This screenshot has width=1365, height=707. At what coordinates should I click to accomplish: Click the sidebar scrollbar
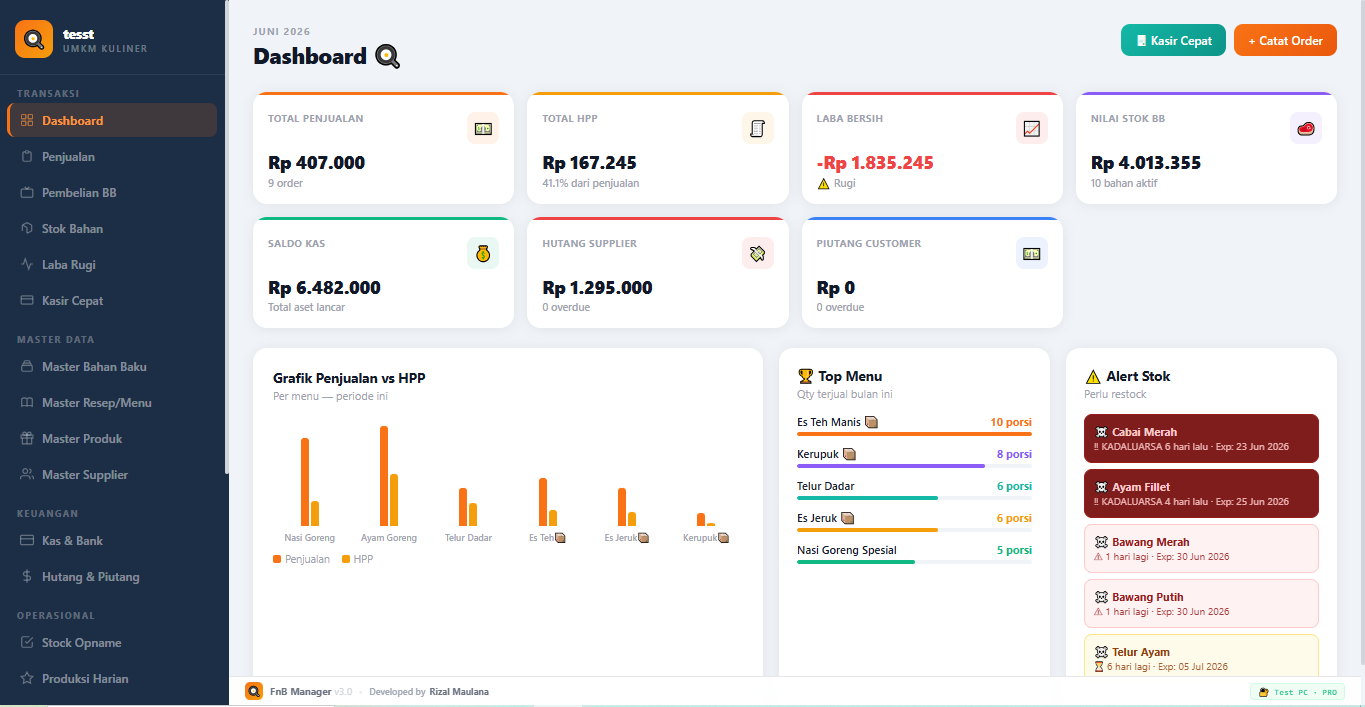coord(226,237)
